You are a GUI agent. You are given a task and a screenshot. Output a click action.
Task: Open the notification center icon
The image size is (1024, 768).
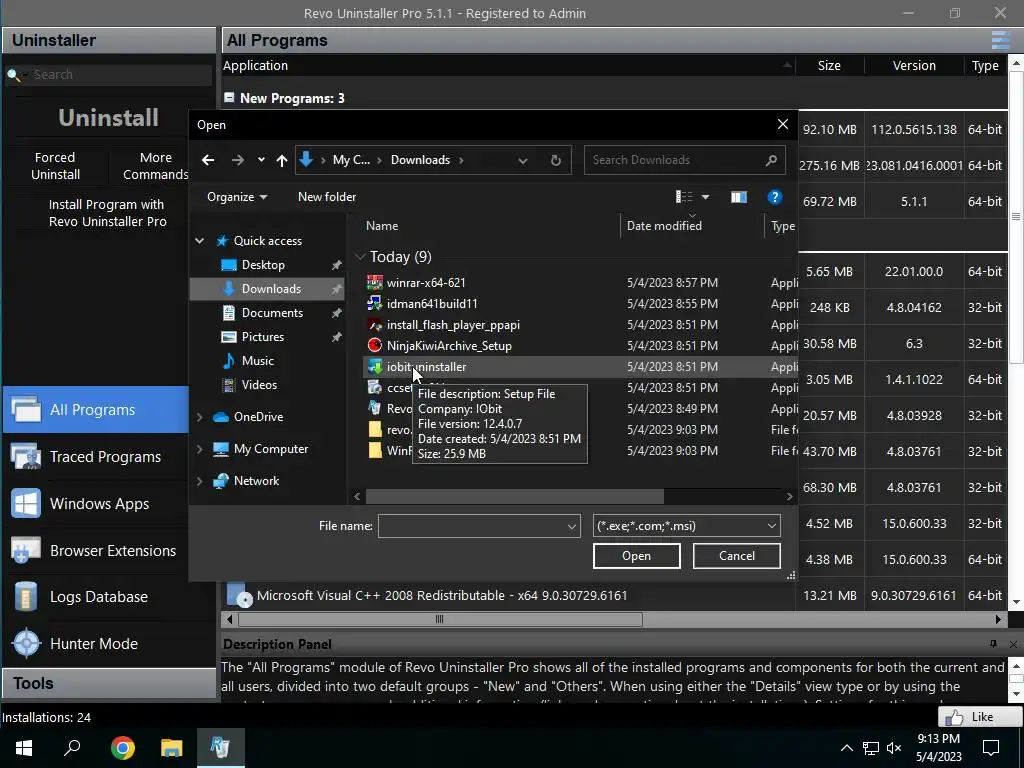pos(991,748)
